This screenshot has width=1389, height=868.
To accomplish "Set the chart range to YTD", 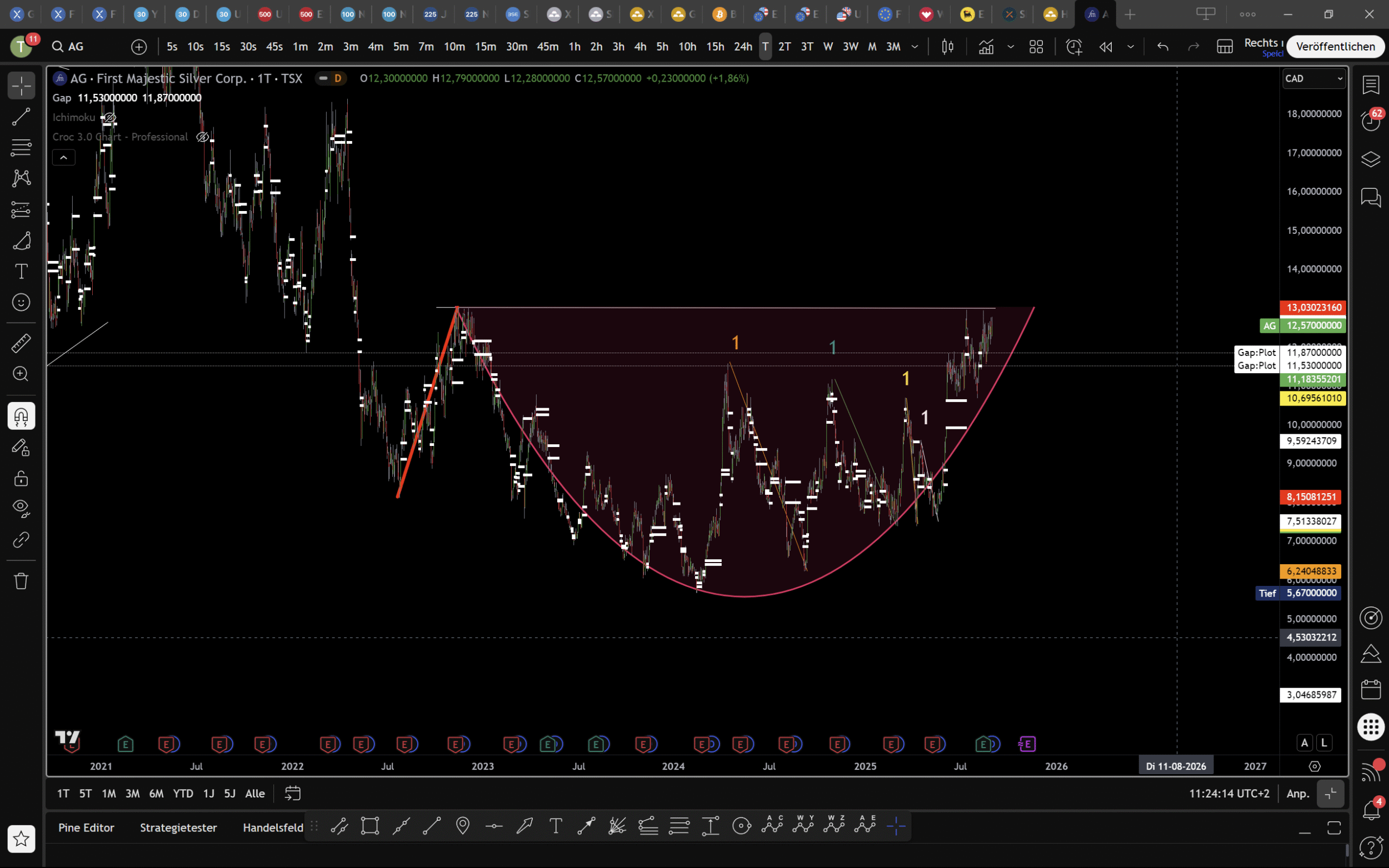I will click(183, 794).
